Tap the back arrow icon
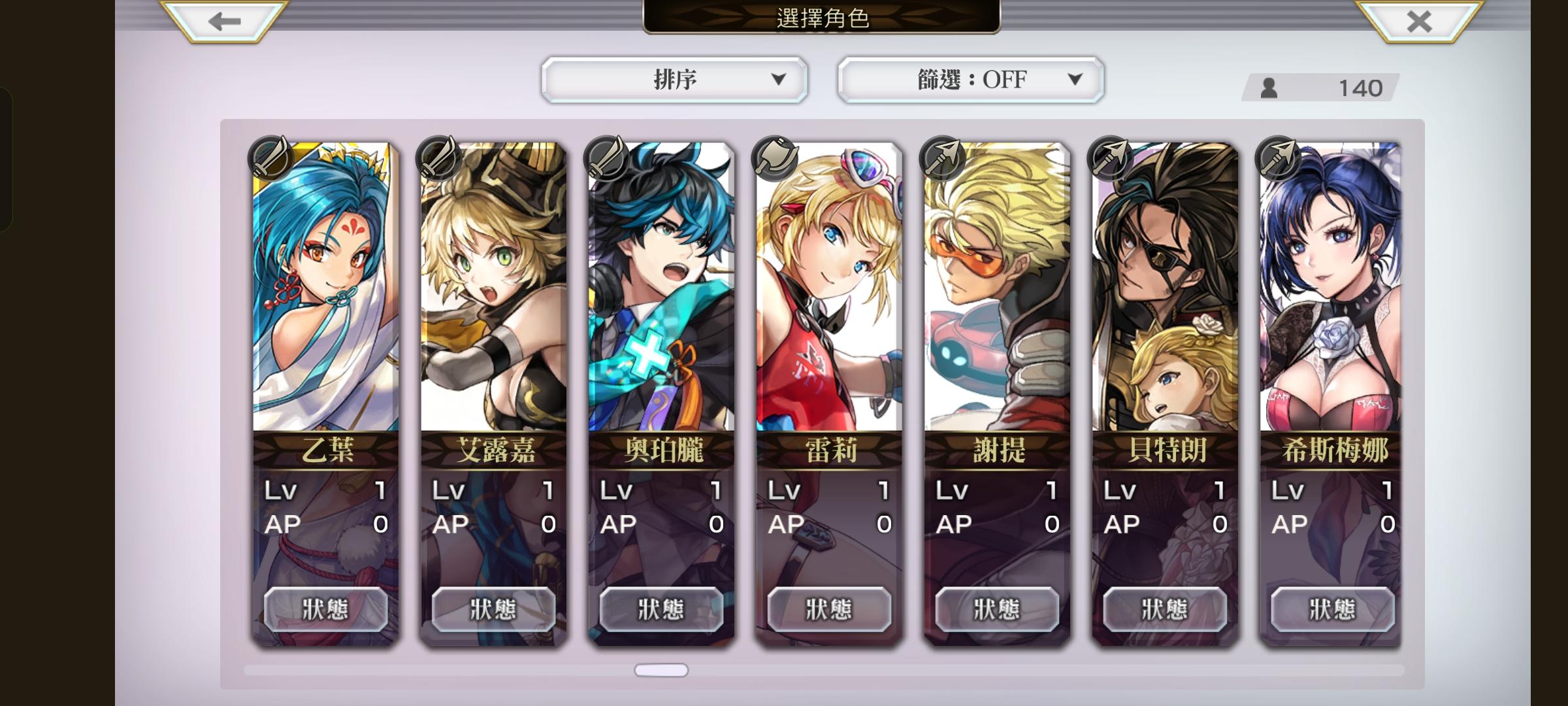 224,22
